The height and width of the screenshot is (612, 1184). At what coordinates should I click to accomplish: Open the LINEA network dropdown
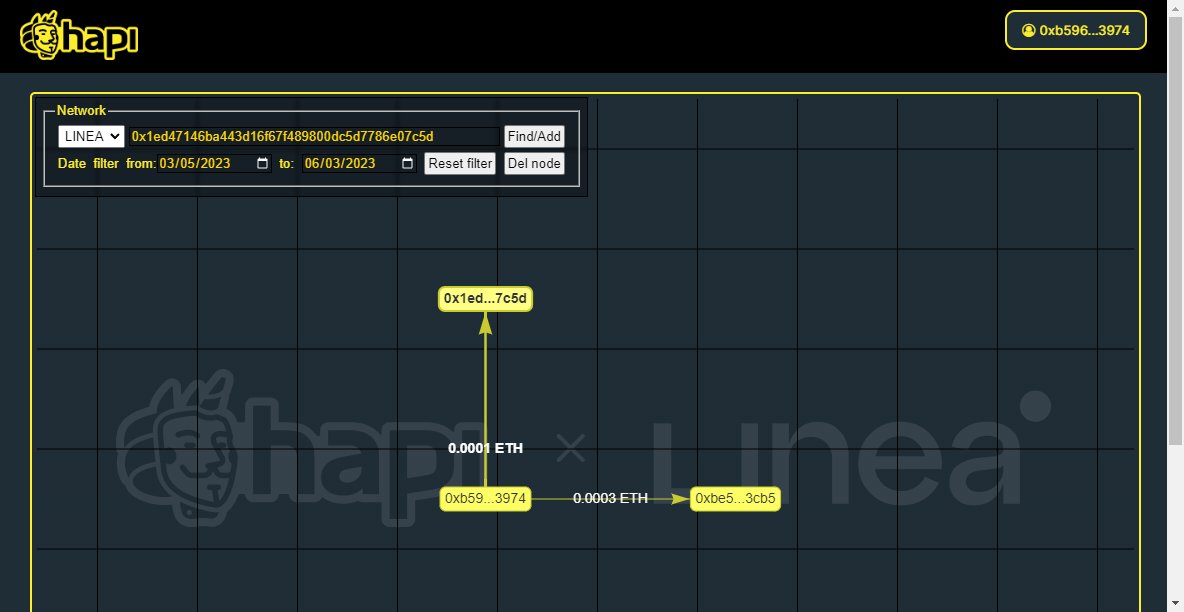[91, 136]
